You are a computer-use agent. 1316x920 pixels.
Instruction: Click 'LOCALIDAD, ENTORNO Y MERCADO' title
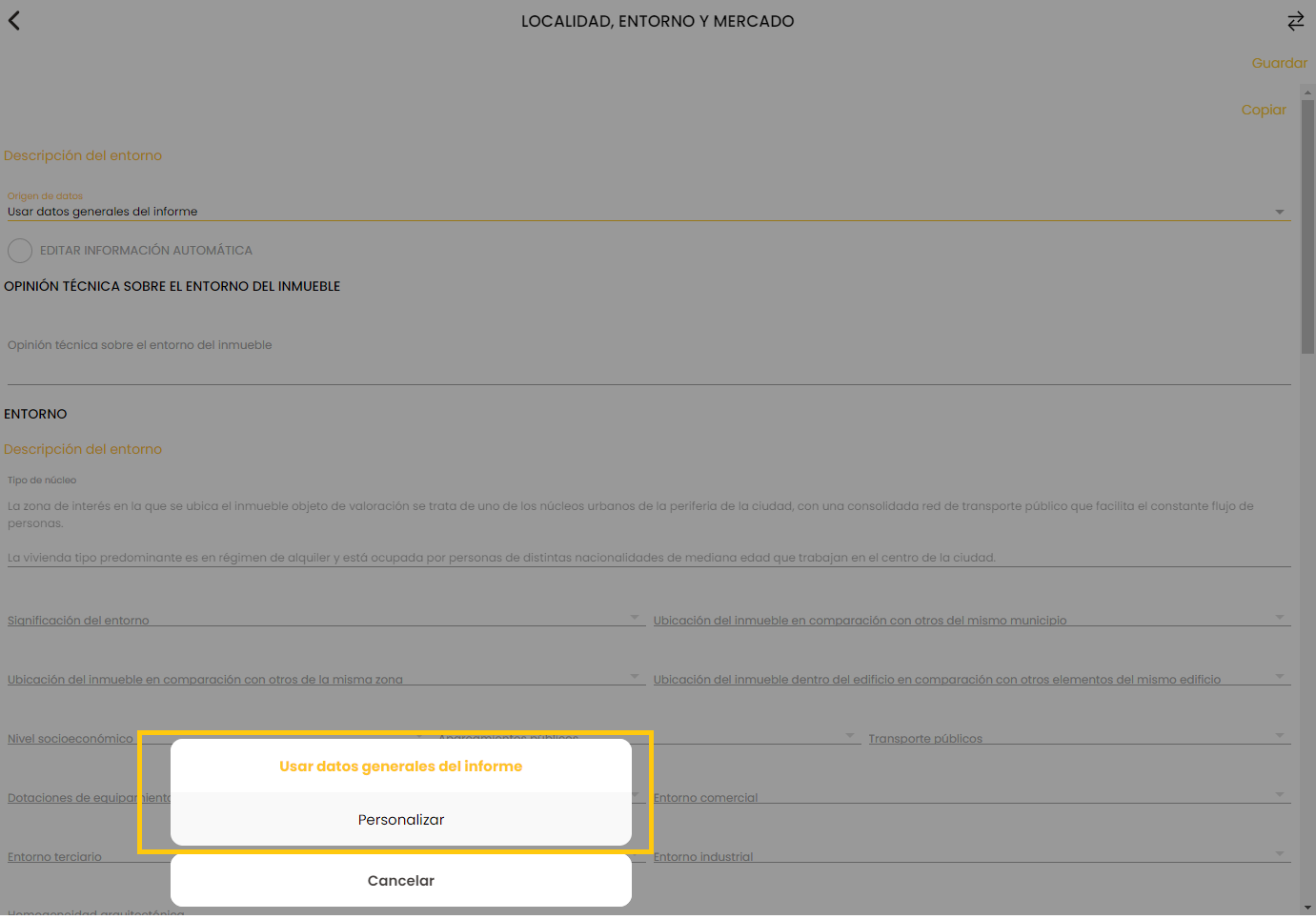click(658, 21)
